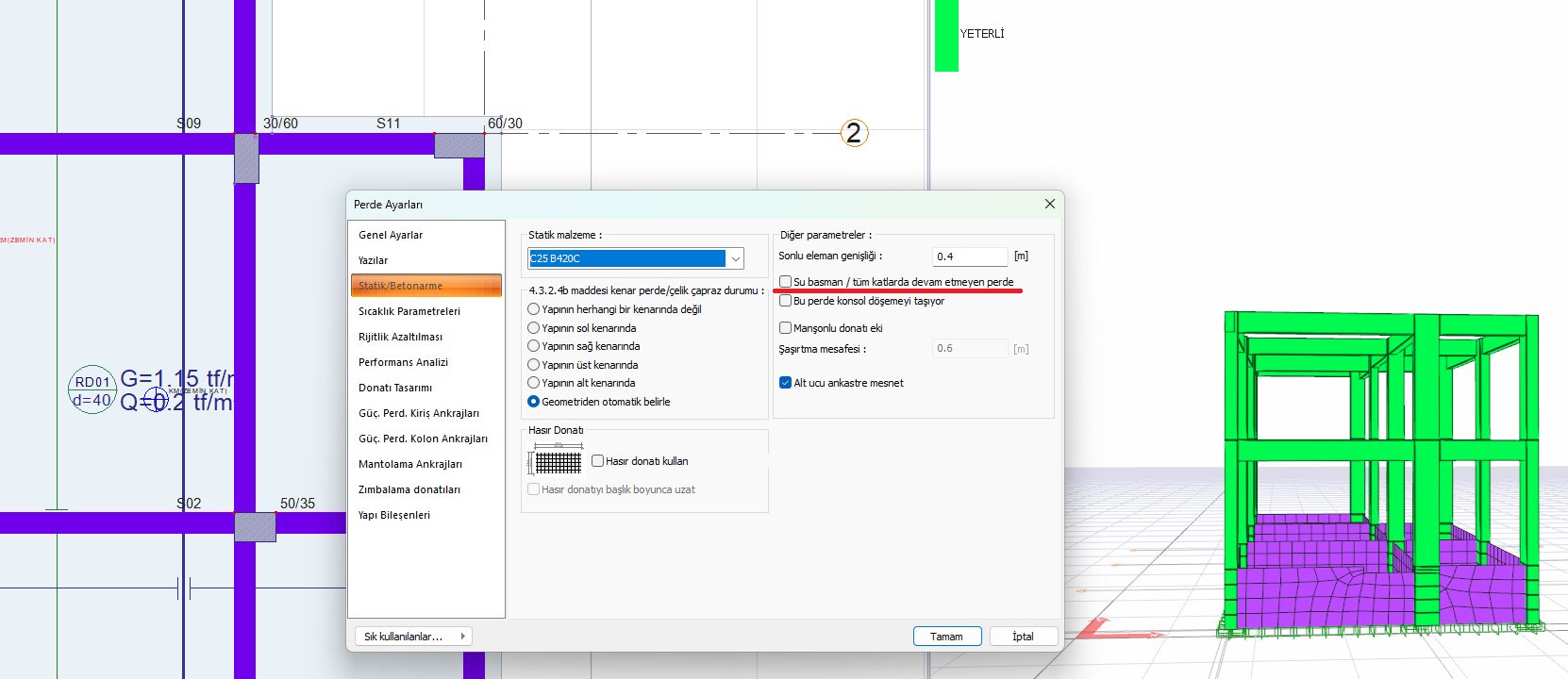Enable Hasır donatı kullan option
Screen dimensions: 1568x679
click(x=598, y=461)
